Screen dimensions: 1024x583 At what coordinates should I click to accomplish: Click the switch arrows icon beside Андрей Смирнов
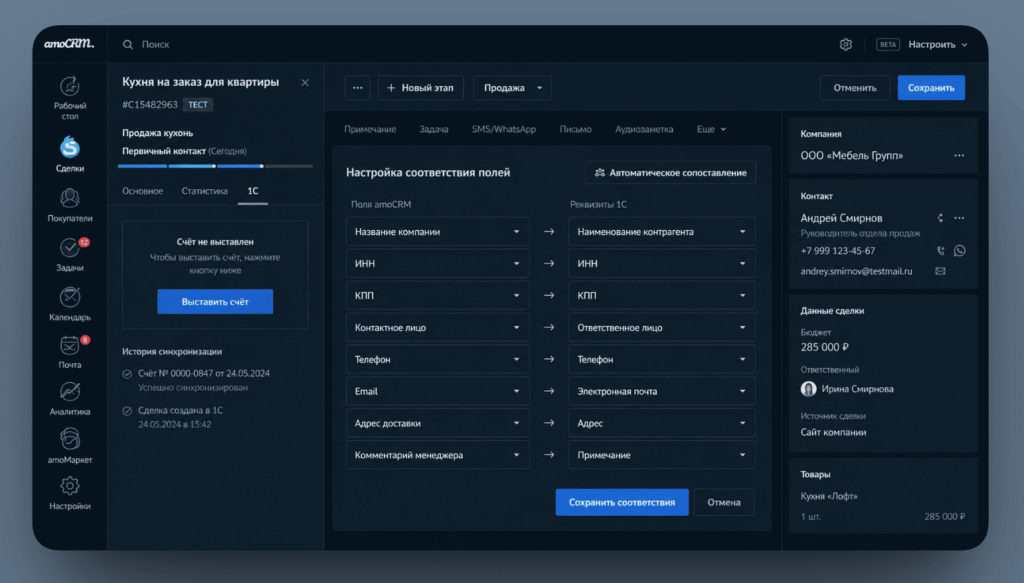(x=940, y=218)
